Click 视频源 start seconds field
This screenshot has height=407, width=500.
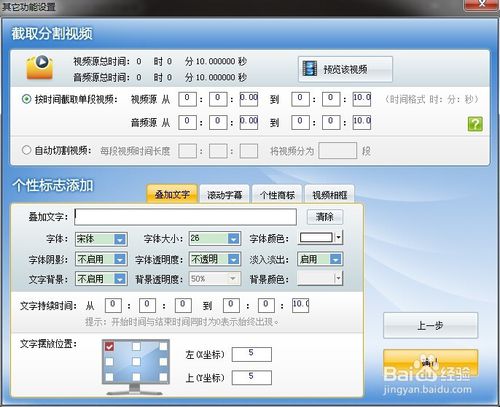249,99
